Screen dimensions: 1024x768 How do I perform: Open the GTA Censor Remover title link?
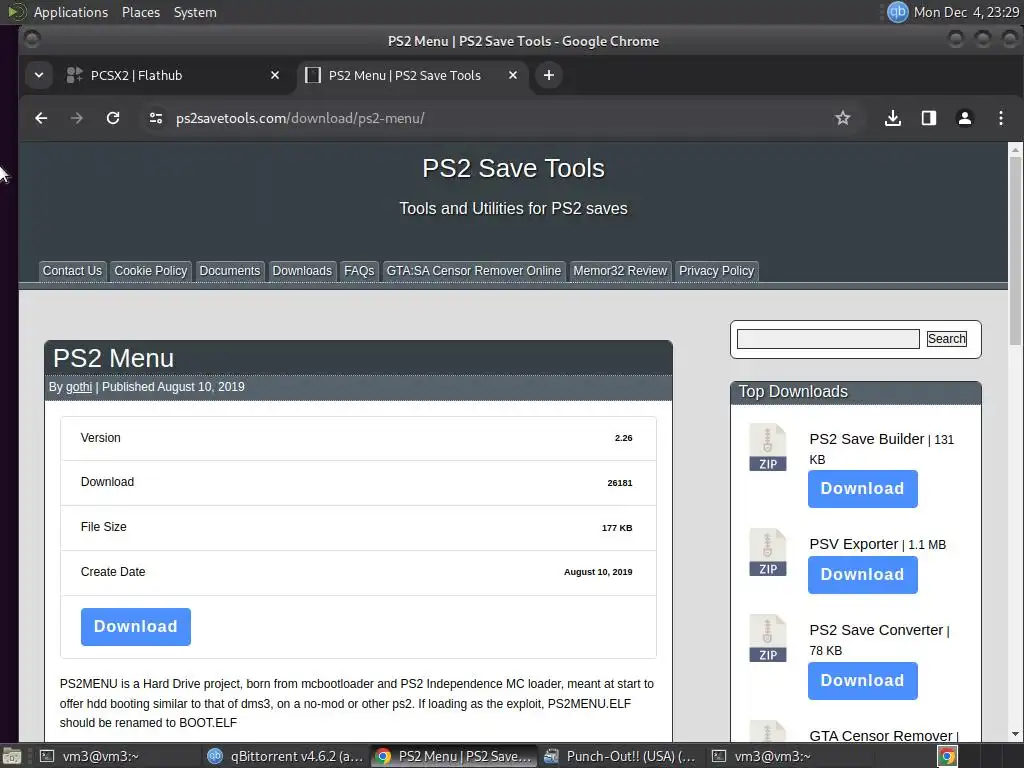(880, 736)
